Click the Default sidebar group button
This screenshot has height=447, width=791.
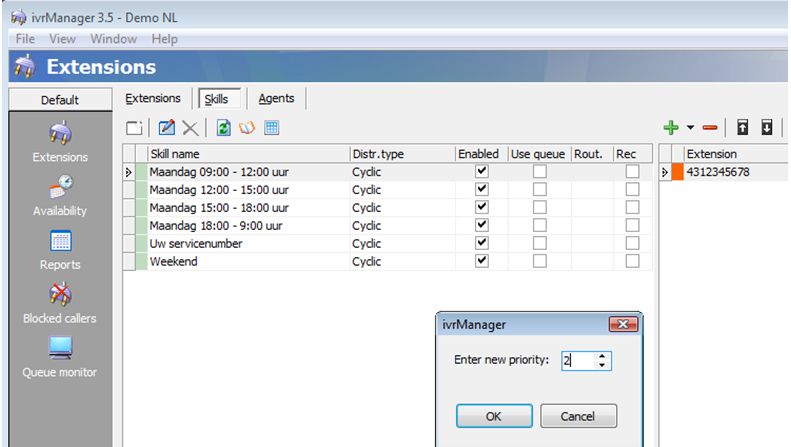coord(61,100)
